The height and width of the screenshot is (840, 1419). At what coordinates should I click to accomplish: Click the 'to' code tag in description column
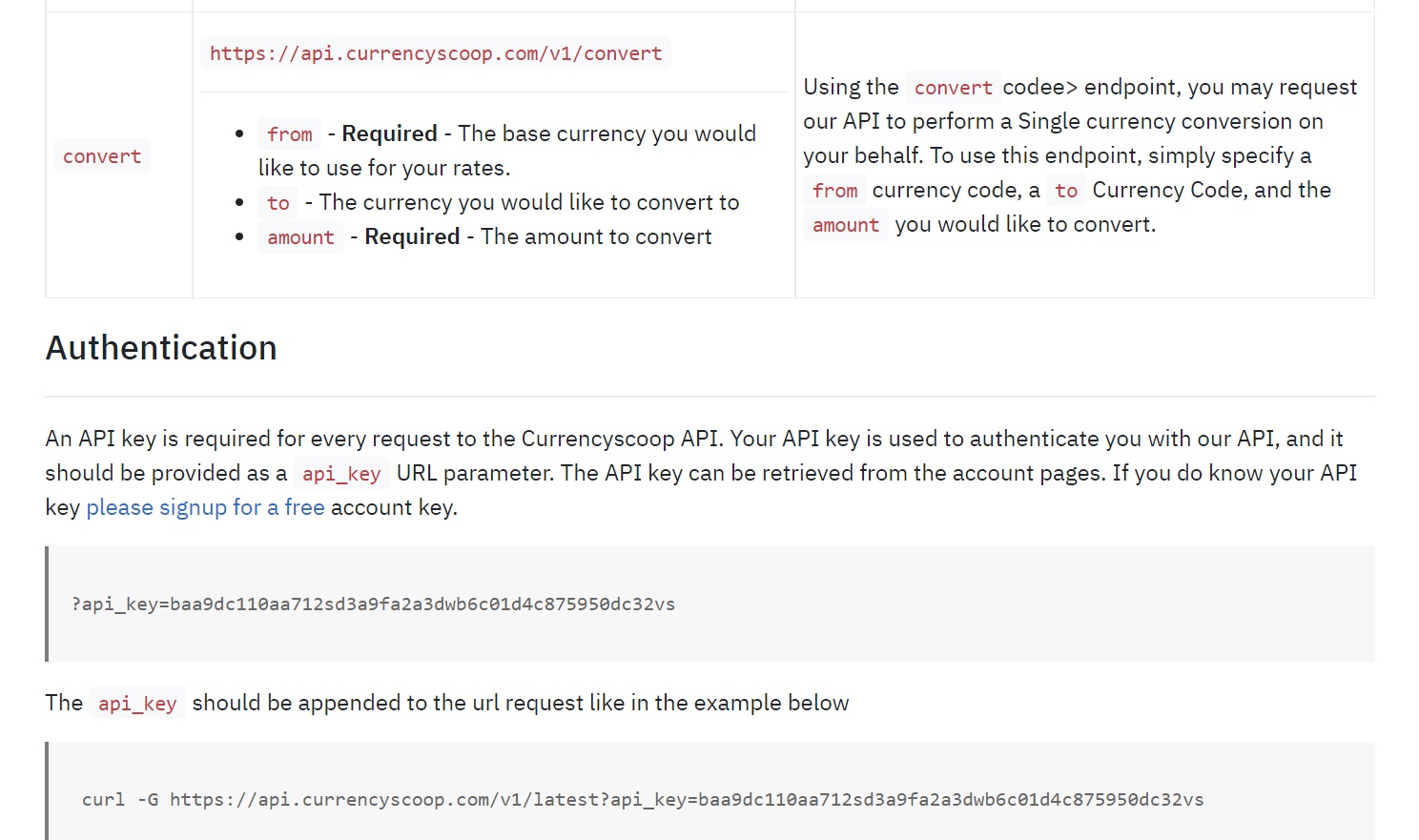click(1065, 190)
